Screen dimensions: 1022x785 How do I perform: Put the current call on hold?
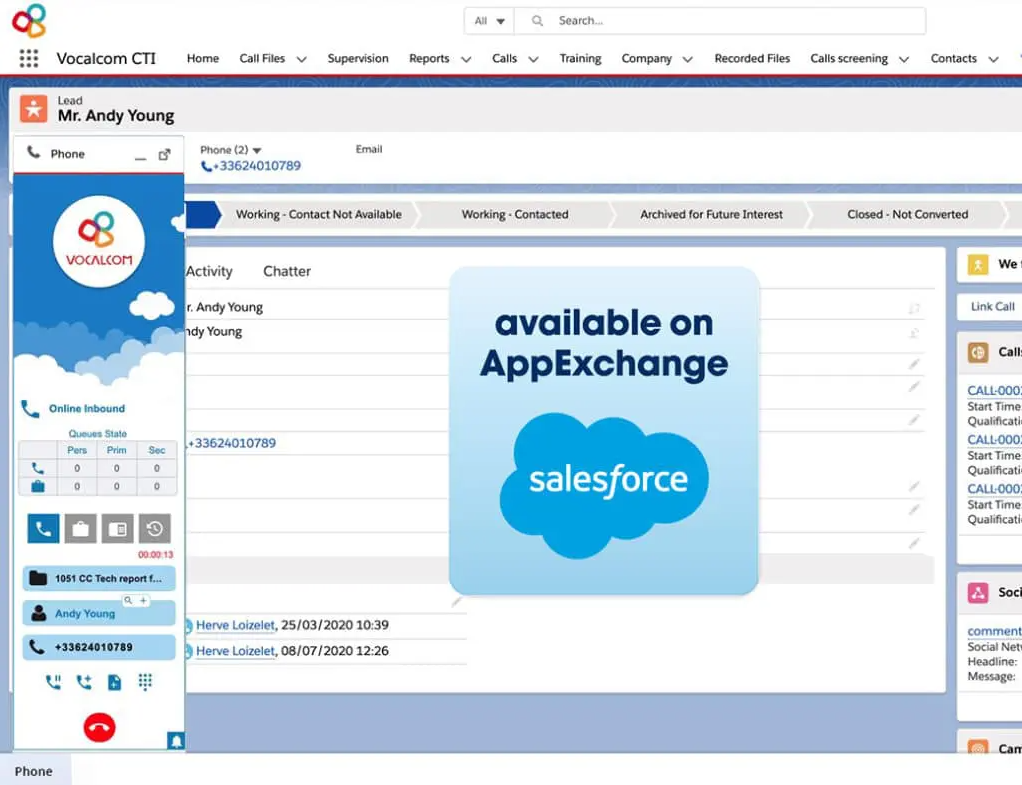[55, 681]
